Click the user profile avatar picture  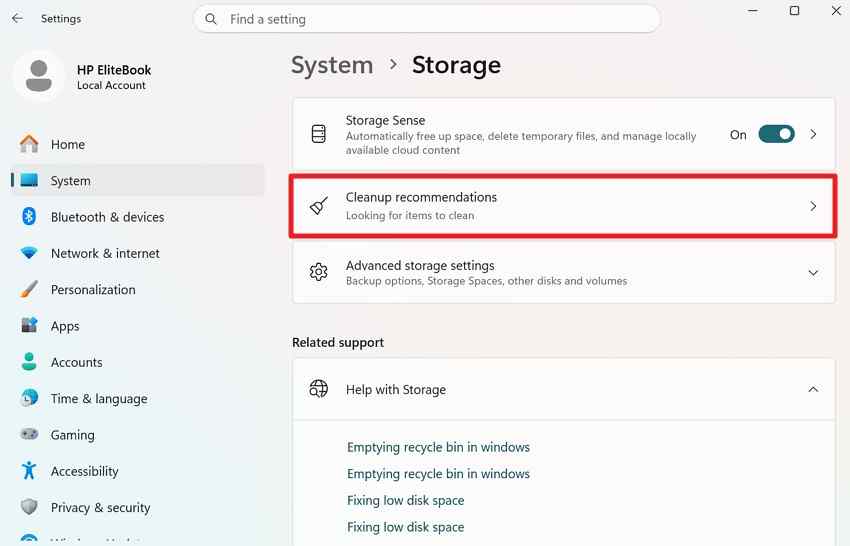tap(38, 76)
